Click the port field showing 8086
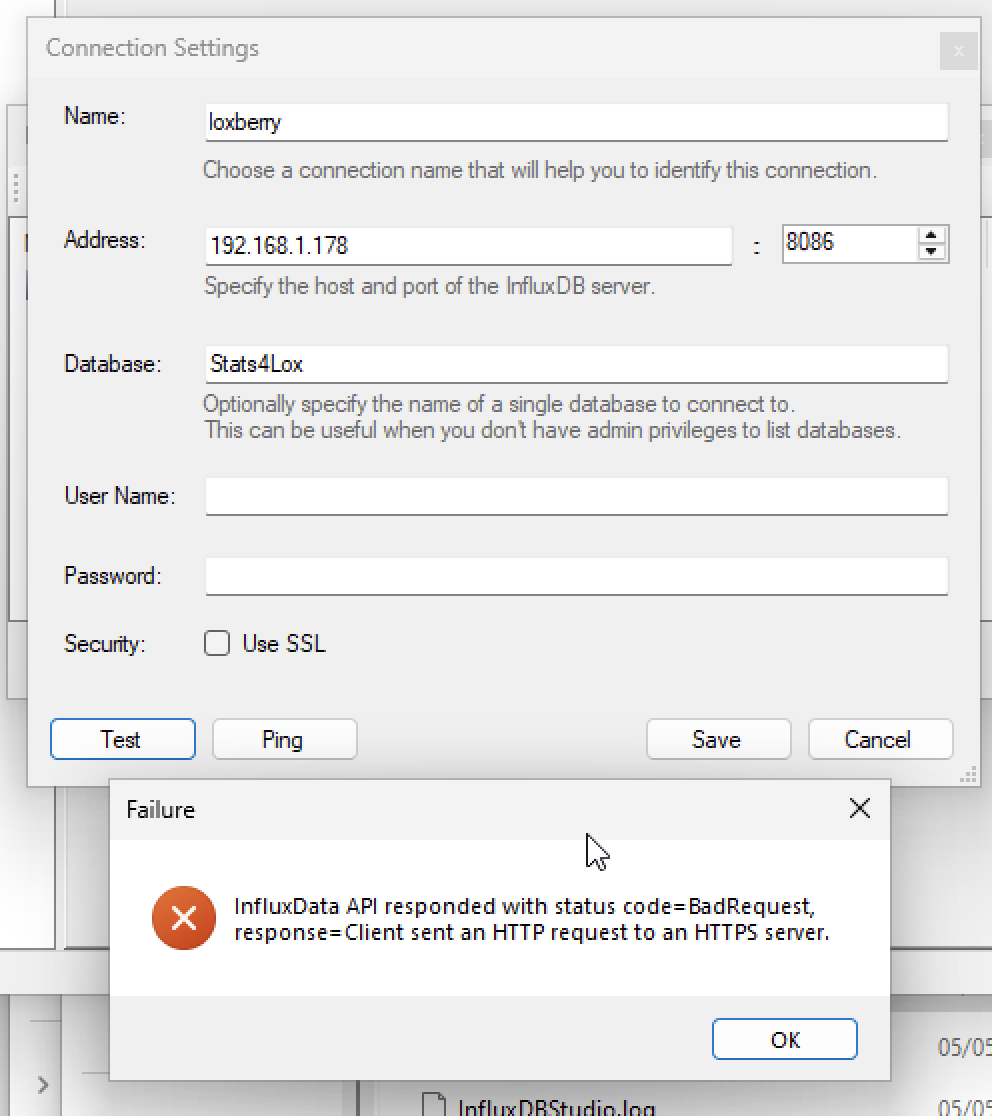This screenshot has width=992, height=1116. coord(849,243)
